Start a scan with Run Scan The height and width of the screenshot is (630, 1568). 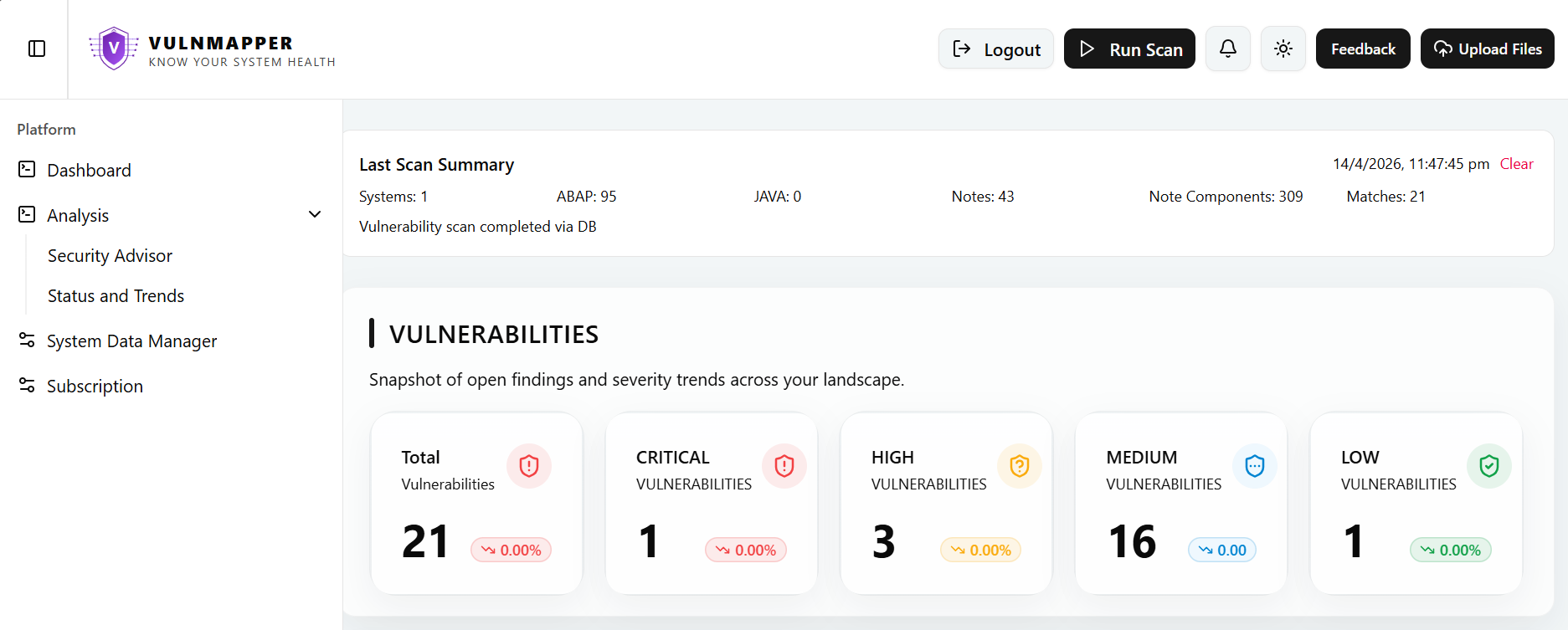tap(1129, 49)
